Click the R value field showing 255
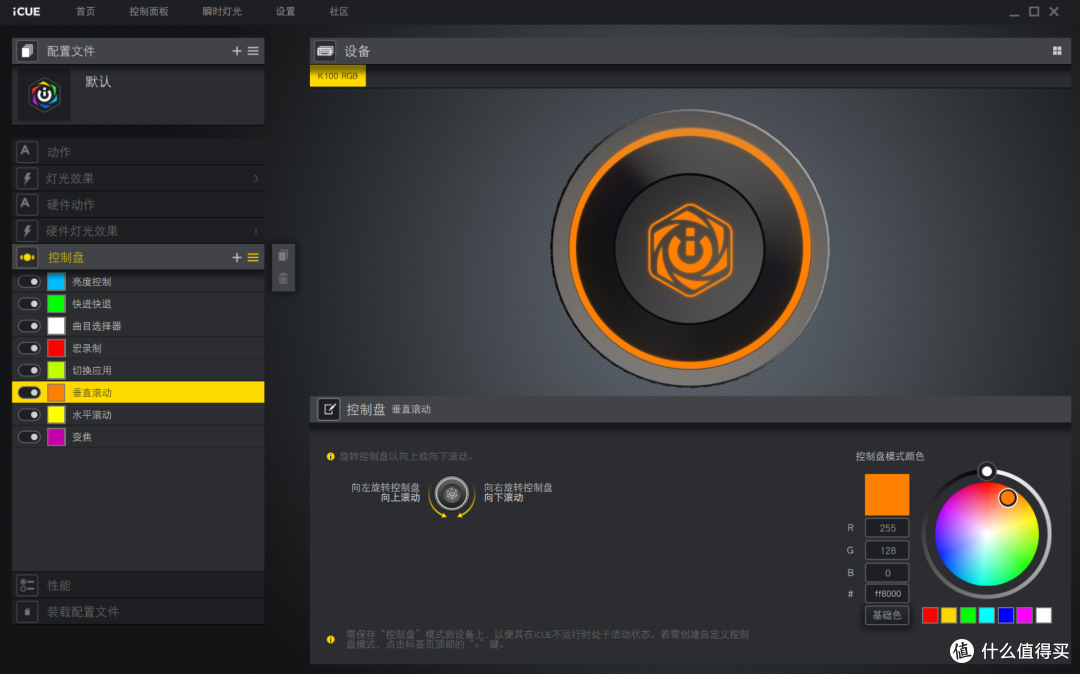1080x674 pixels. point(886,528)
